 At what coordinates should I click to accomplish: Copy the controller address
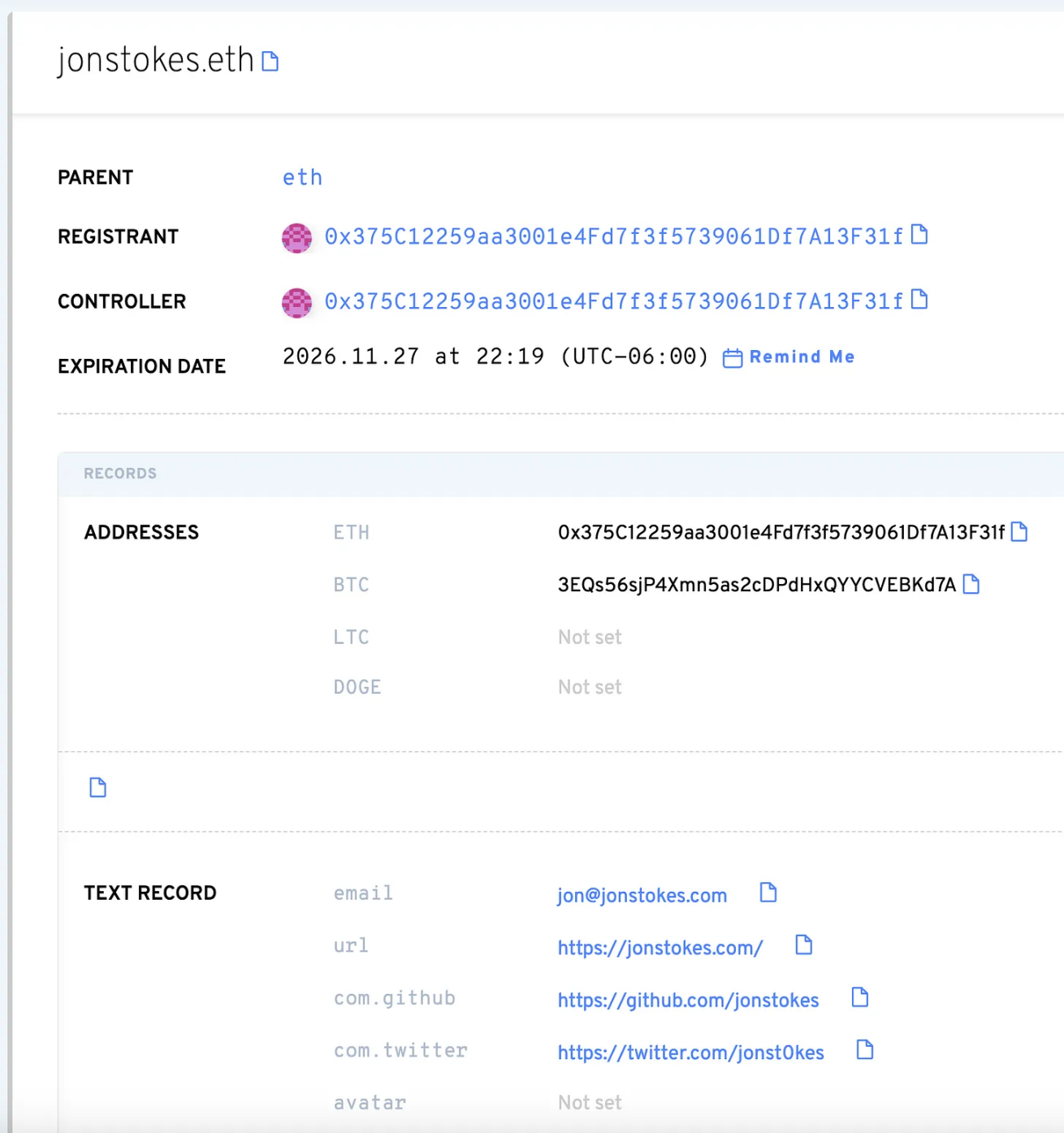pyautogui.click(x=919, y=300)
